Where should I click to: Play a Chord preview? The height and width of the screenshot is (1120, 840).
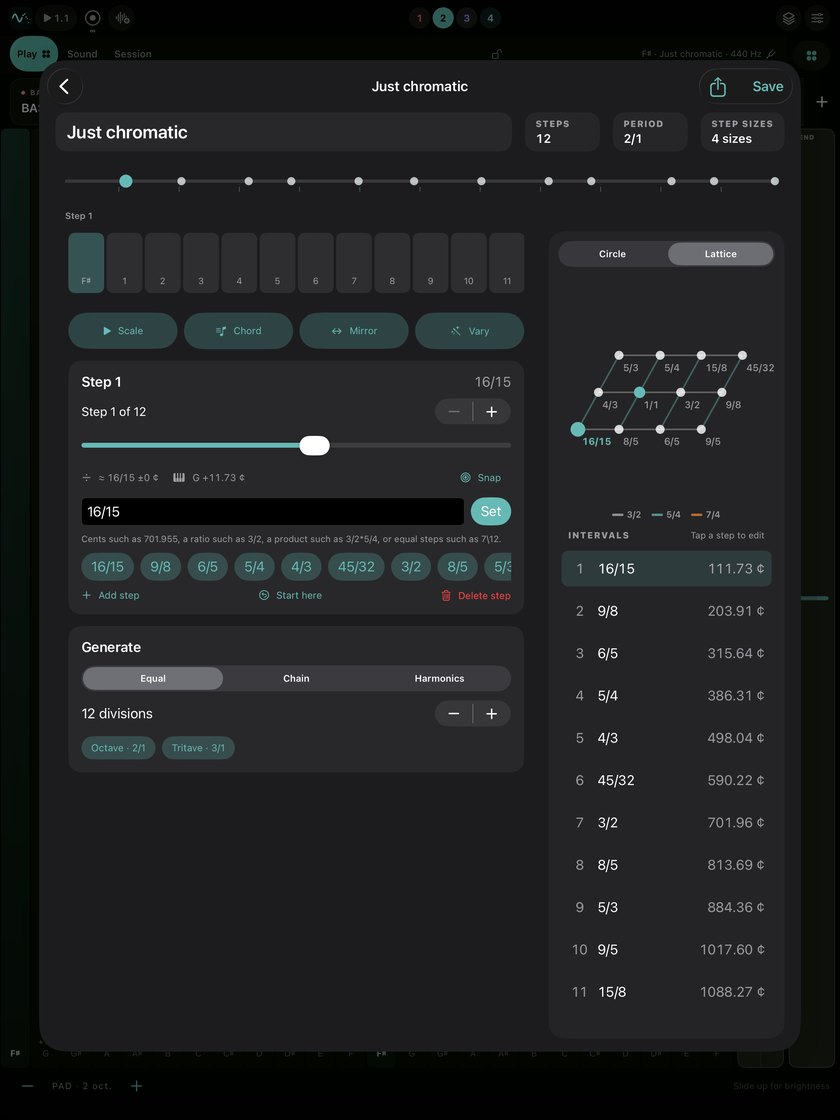click(x=239, y=331)
